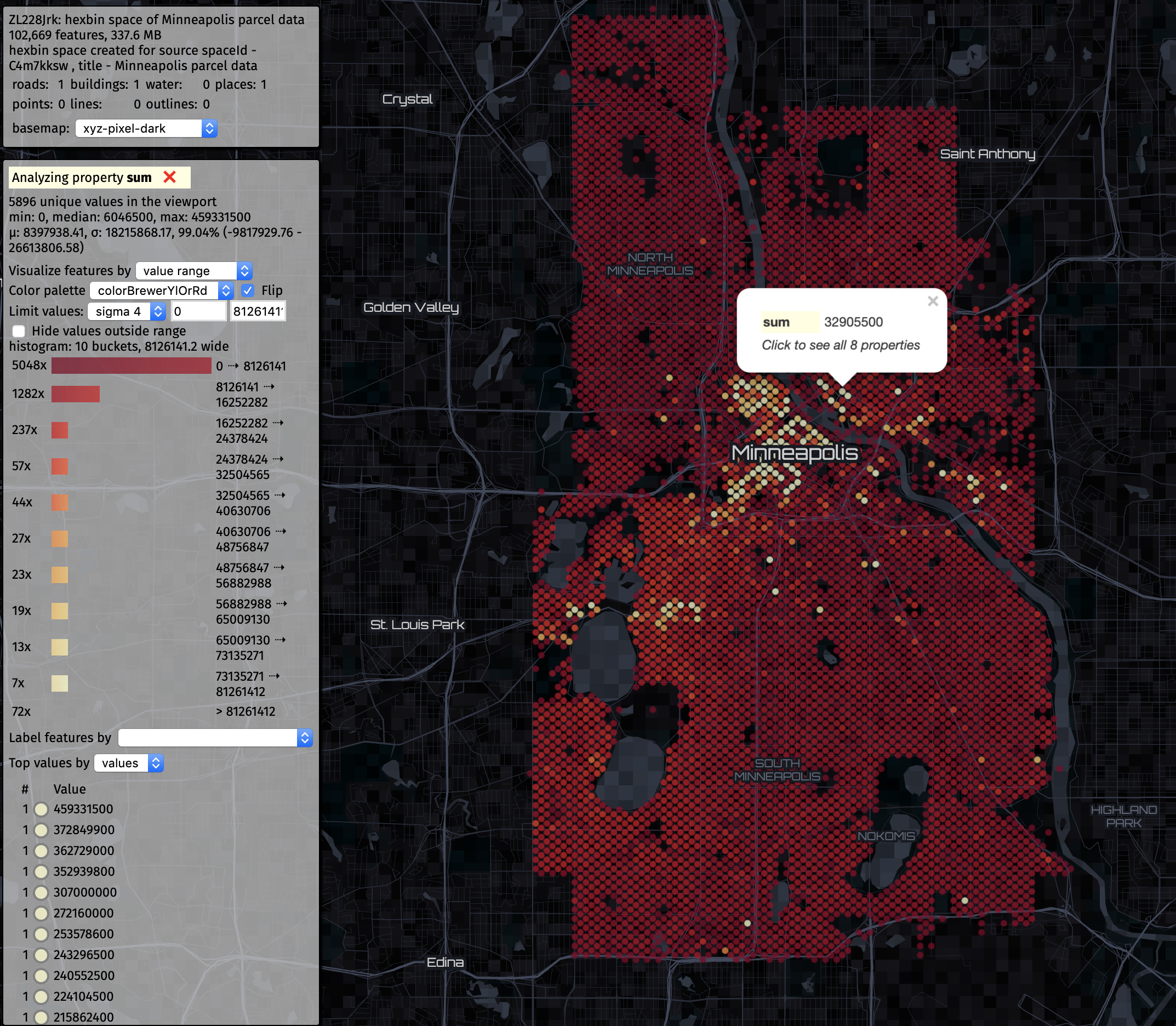Click 'Click to see all 8 properties'
This screenshot has height=1026, width=1176.
click(x=840, y=345)
